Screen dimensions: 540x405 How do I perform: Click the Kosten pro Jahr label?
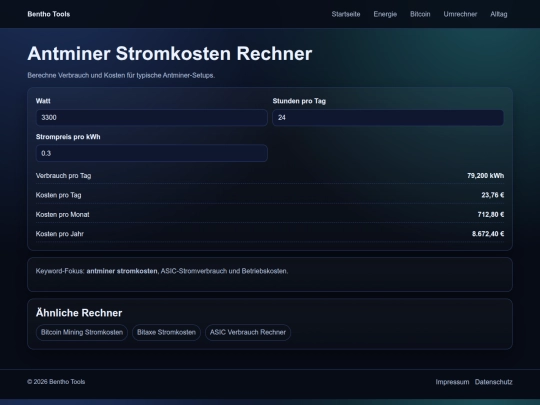tap(60, 234)
